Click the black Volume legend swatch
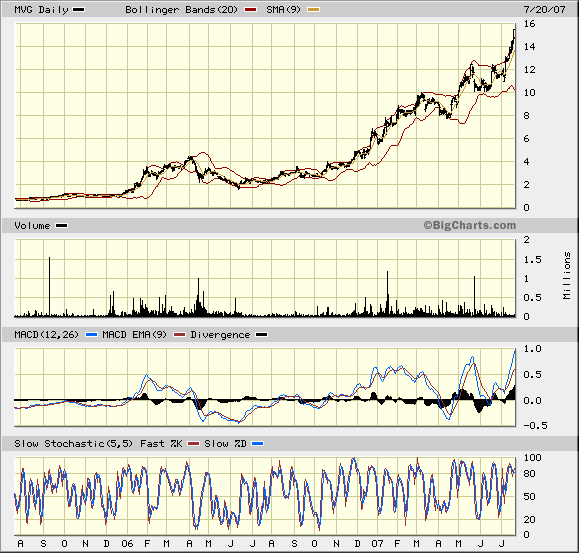The image size is (579, 553). click(x=61, y=226)
